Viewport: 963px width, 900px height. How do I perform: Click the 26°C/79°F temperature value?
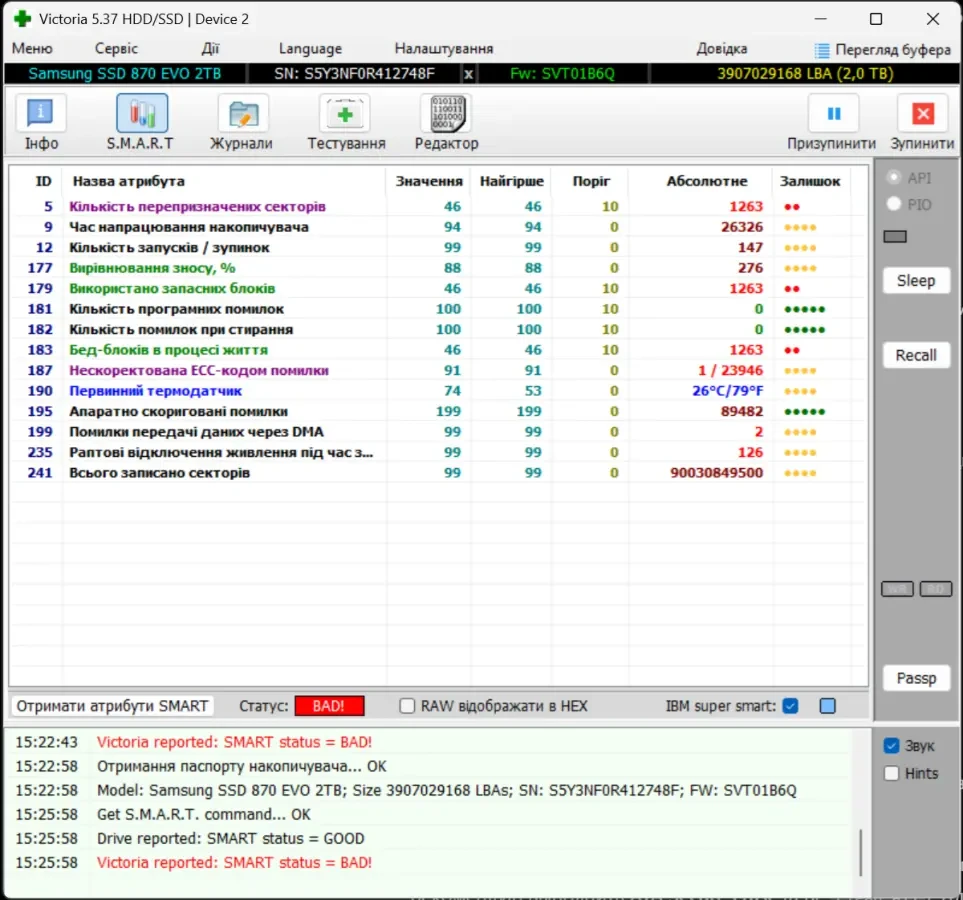pyautogui.click(x=727, y=391)
